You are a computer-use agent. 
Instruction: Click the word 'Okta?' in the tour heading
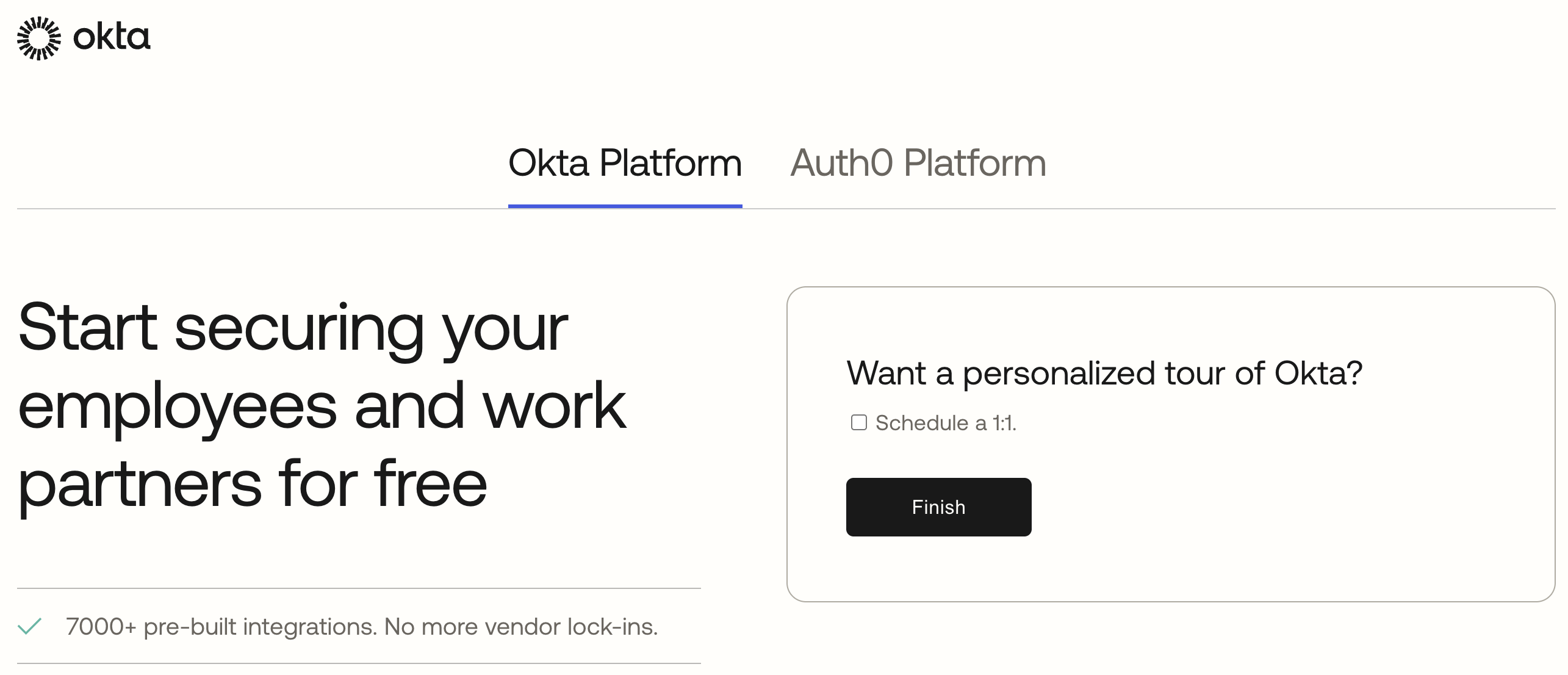(x=1318, y=374)
